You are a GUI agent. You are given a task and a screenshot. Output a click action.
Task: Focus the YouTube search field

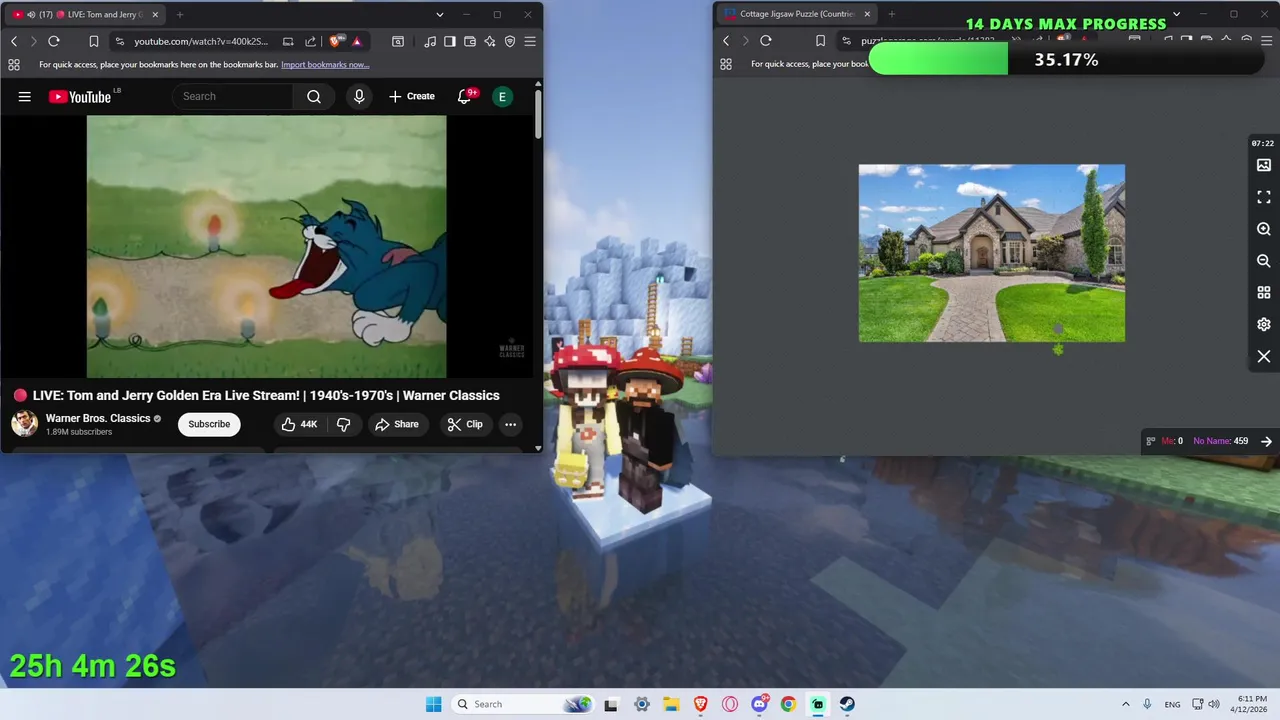(x=234, y=96)
